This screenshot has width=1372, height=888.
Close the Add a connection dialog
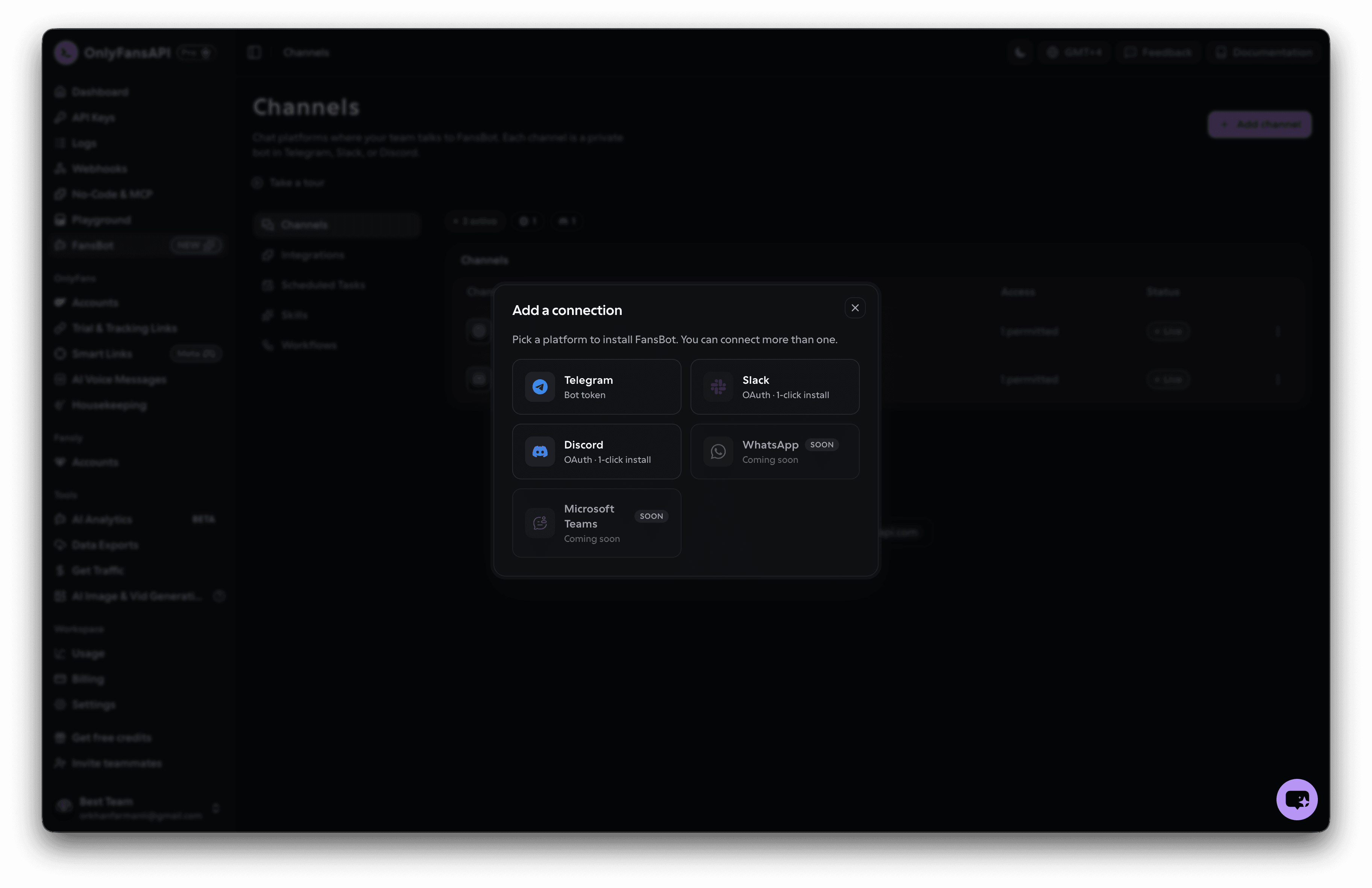(x=854, y=308)
